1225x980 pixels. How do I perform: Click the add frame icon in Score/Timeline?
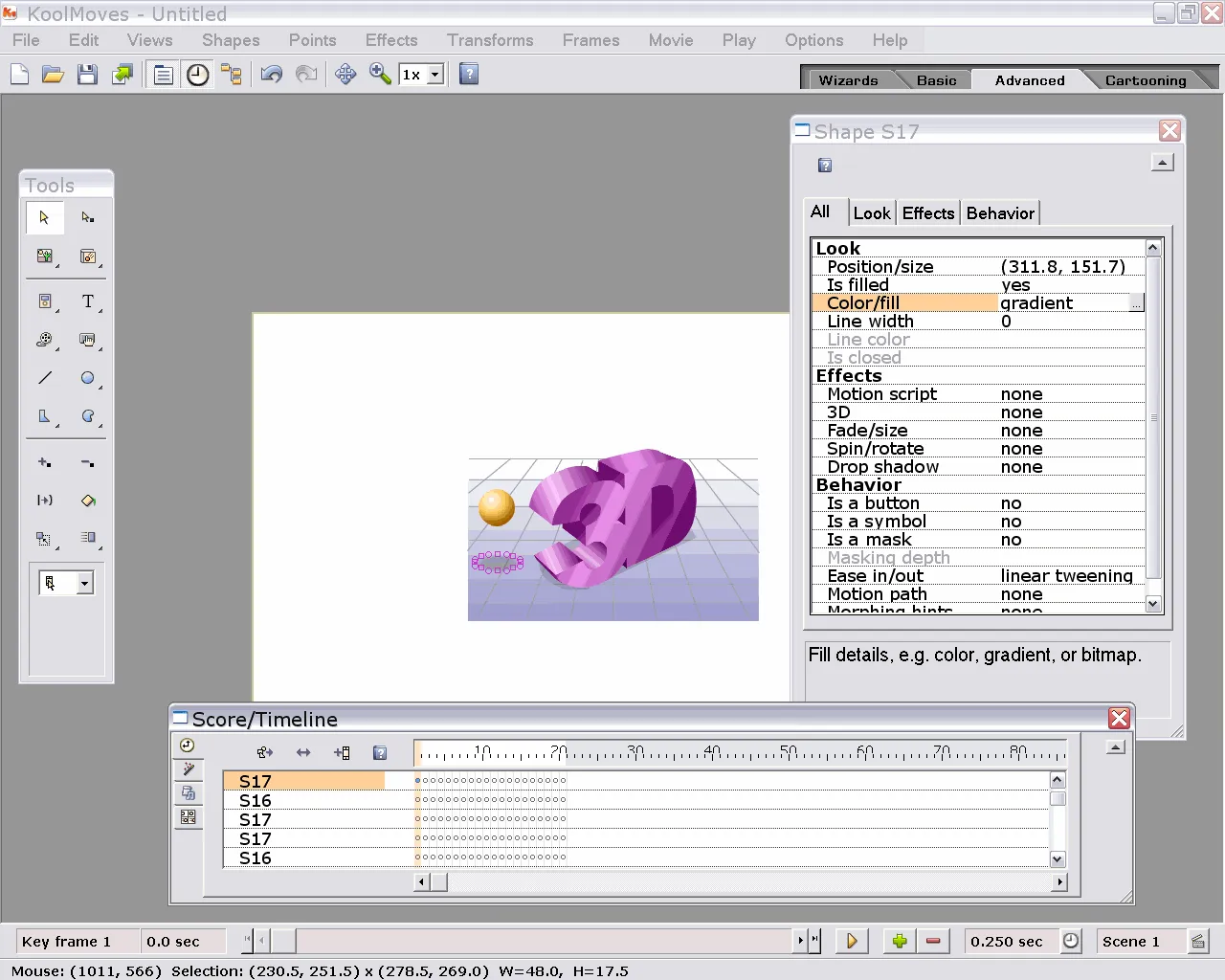click(342, 752)
